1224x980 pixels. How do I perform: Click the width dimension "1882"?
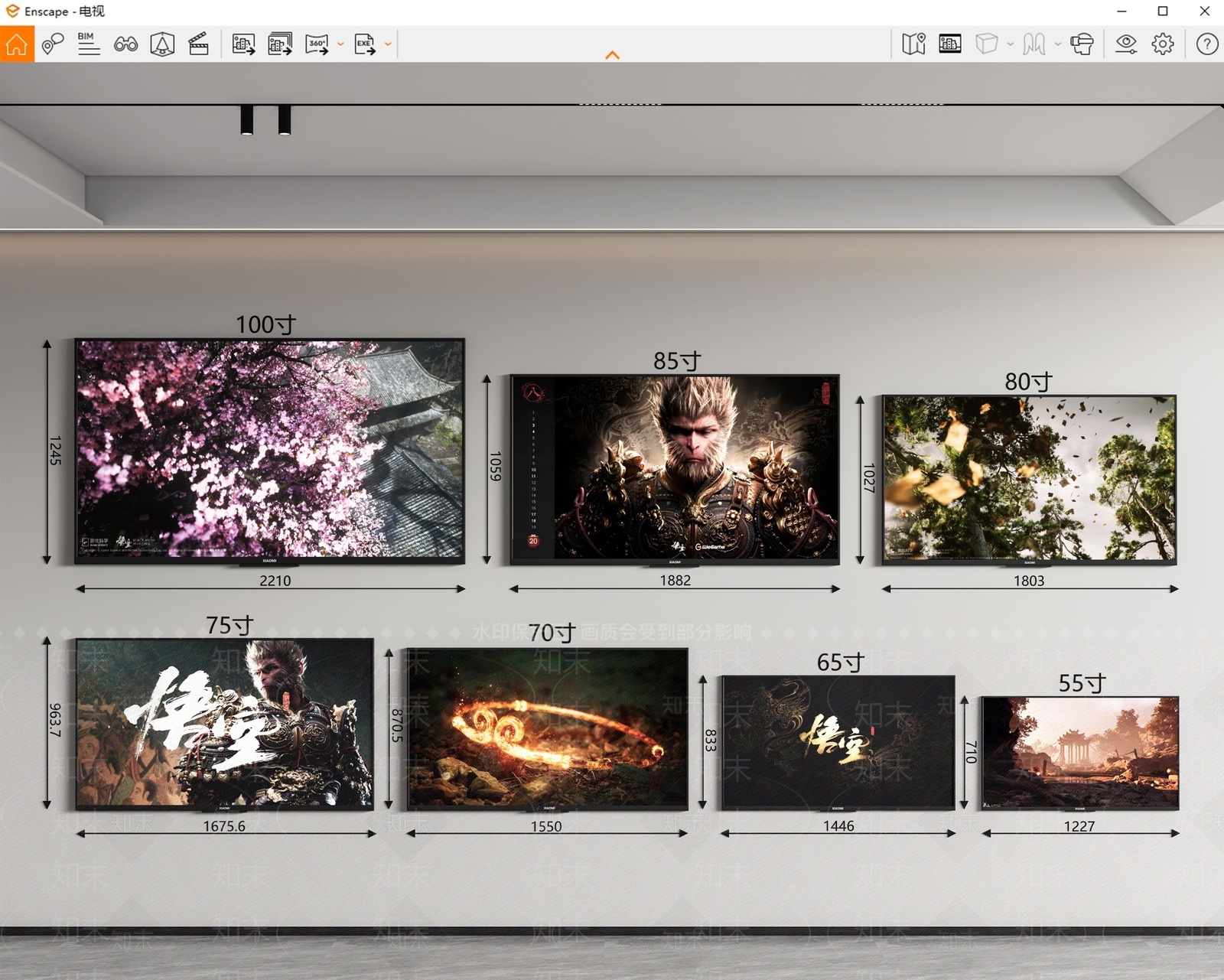point(675,581)
